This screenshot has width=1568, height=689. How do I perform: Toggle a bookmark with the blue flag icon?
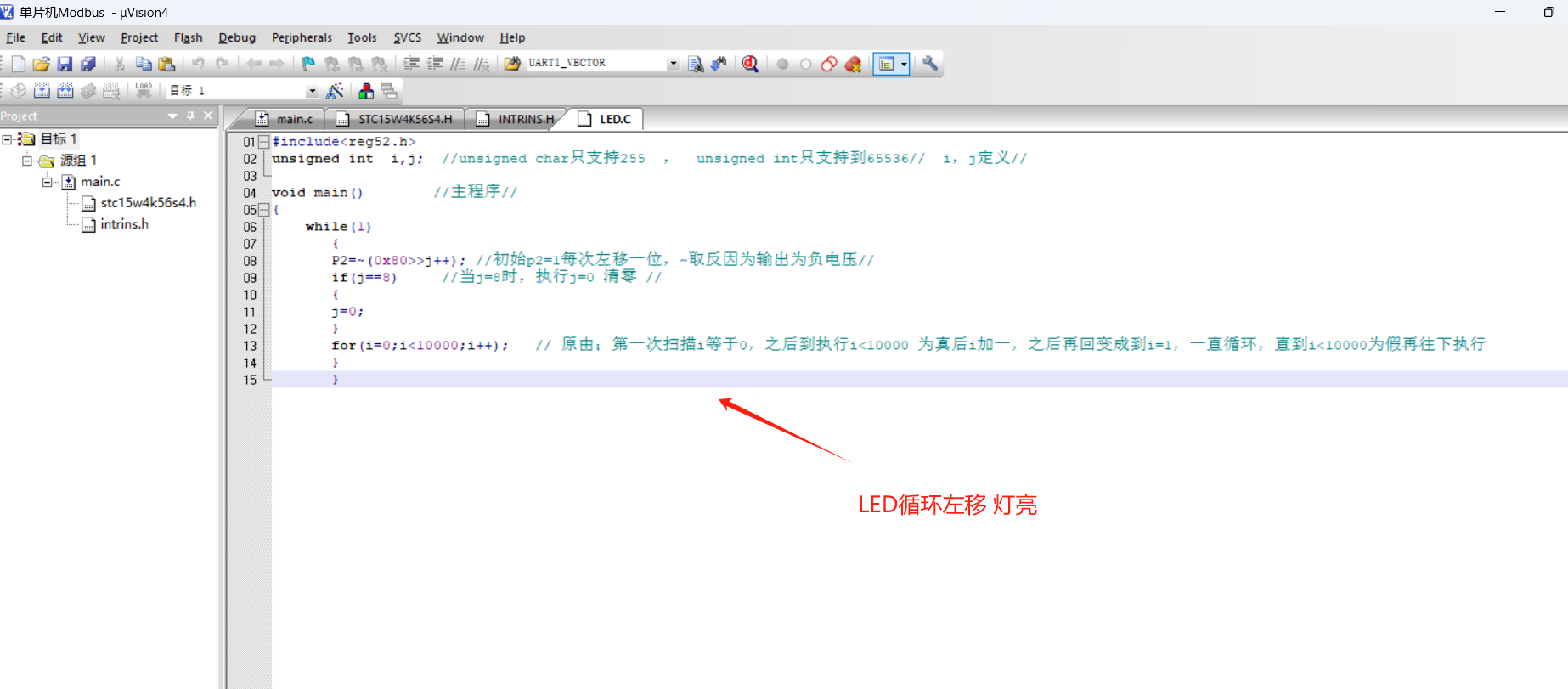pyautogui.click(x=308, y=64)
